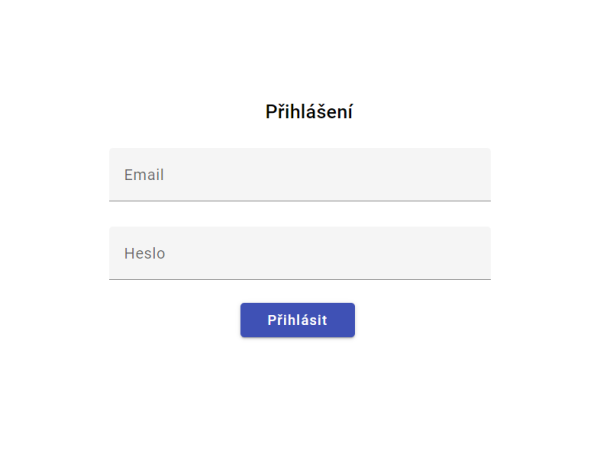Click the blue Přihlásit login button
Screen dimensions: 600x460
pos(297,320)
